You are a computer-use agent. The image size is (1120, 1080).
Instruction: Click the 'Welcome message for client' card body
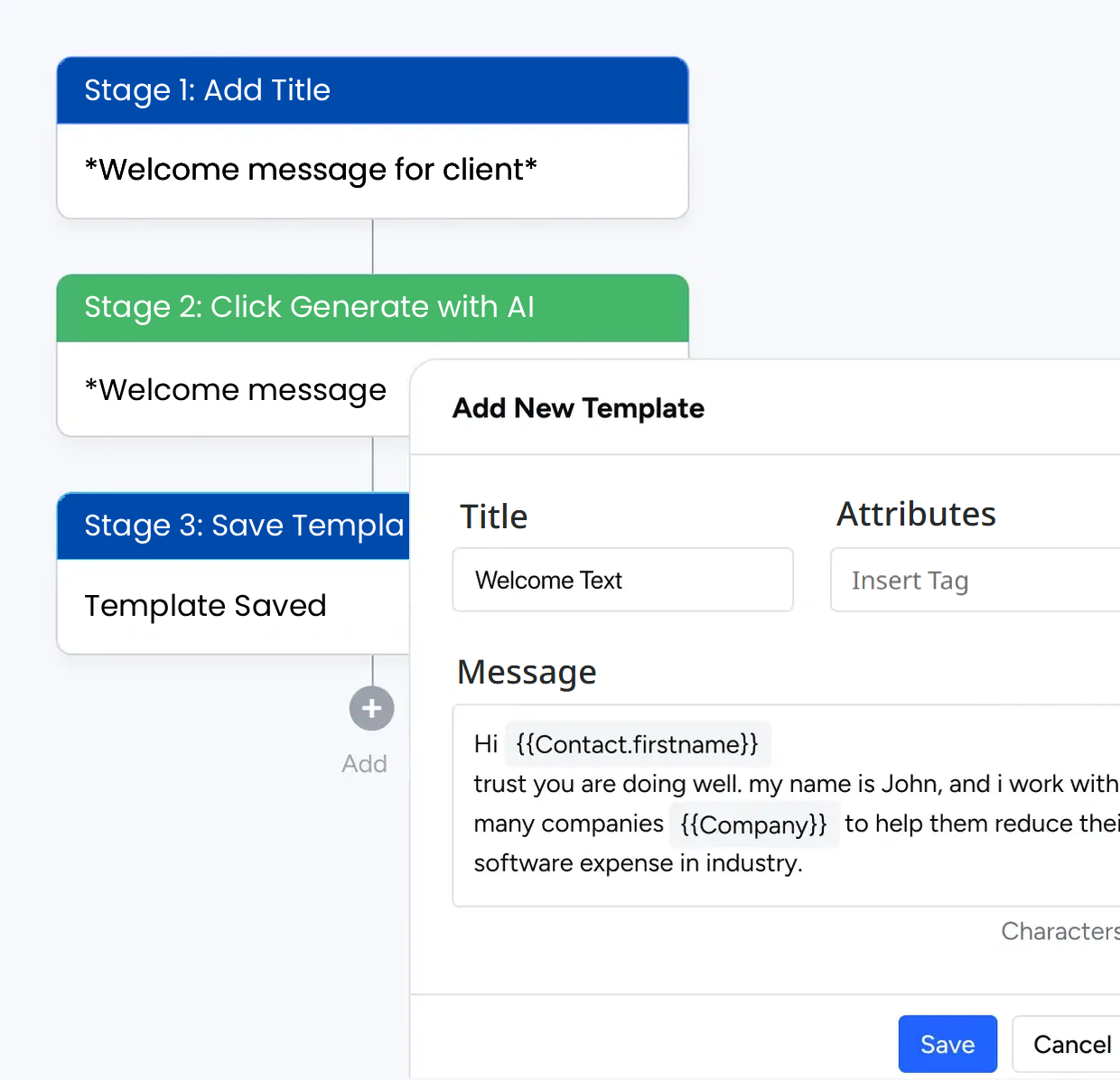(x=372, y=170)
